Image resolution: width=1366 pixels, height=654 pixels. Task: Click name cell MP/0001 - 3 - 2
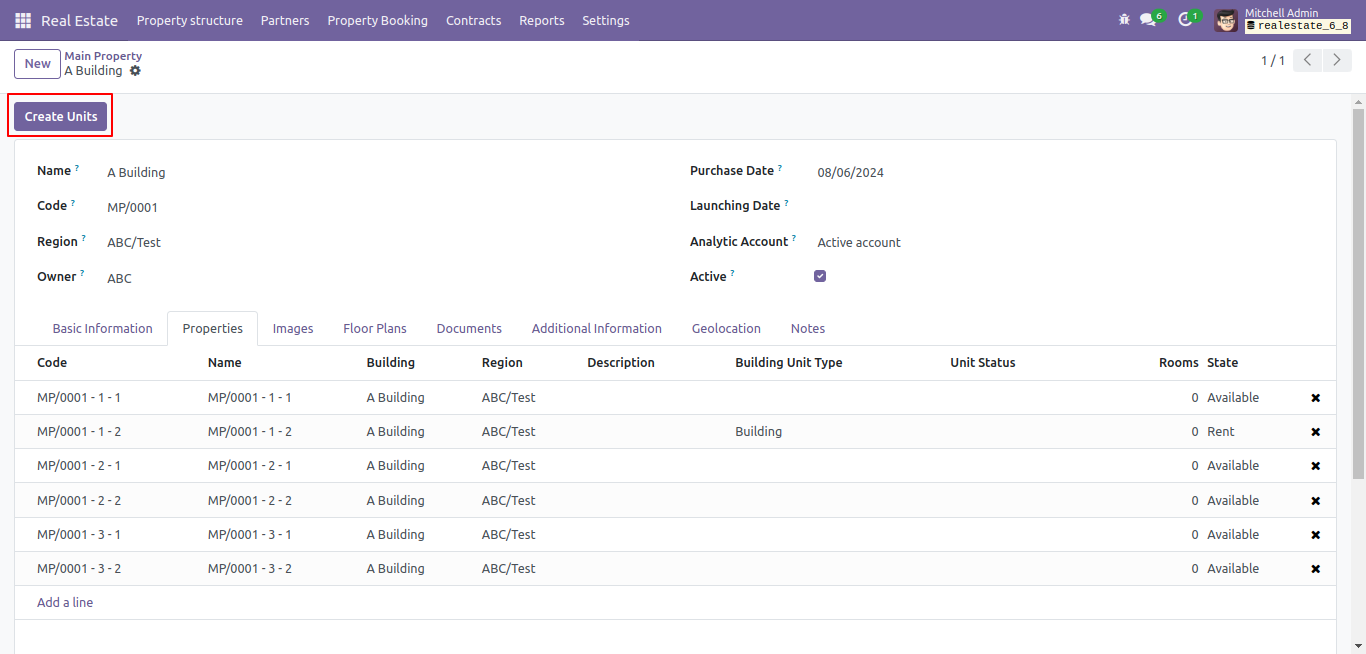tap(280, 569)
